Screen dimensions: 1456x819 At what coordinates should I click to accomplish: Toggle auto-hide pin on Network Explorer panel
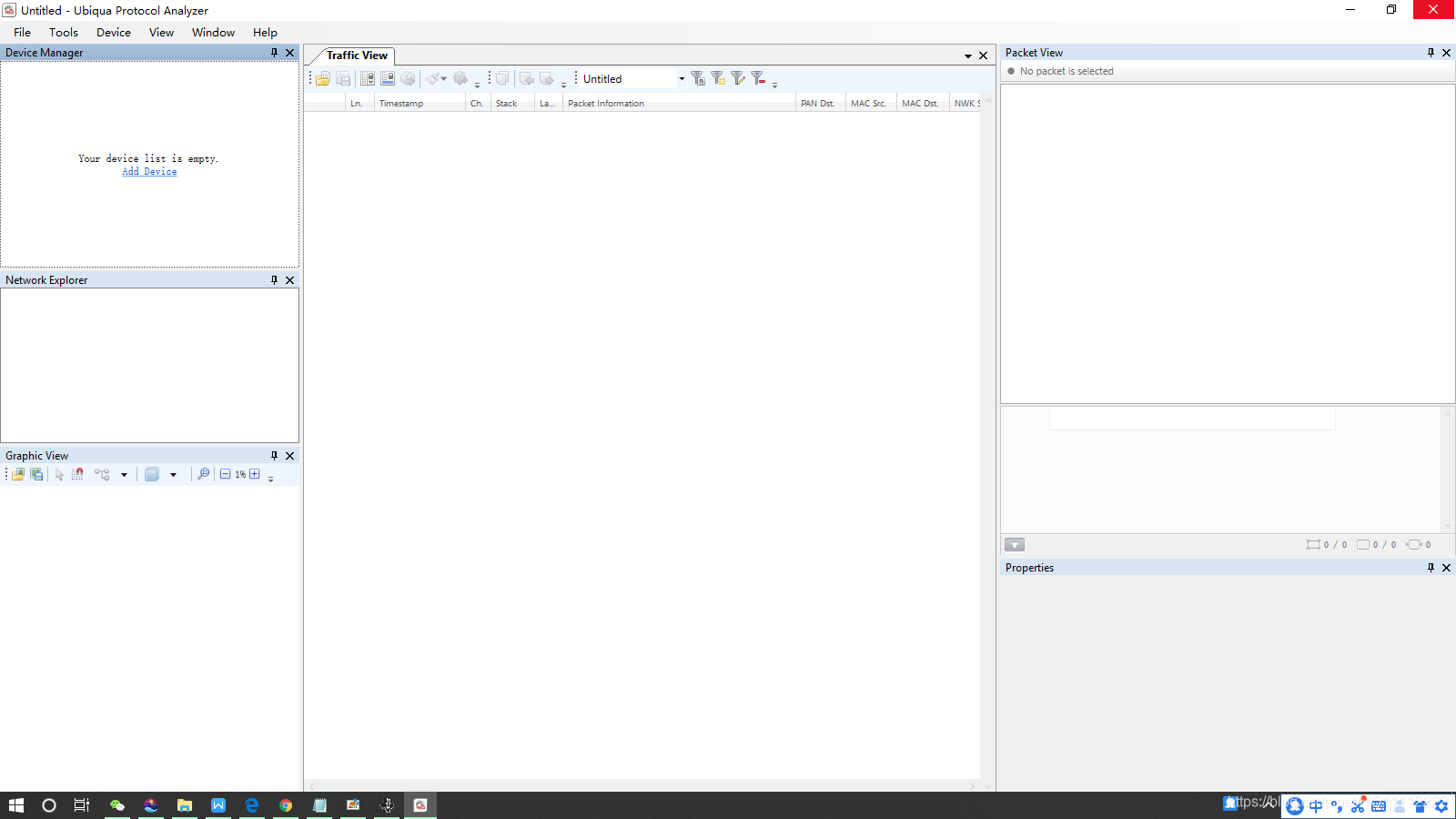tap(274, 280)
